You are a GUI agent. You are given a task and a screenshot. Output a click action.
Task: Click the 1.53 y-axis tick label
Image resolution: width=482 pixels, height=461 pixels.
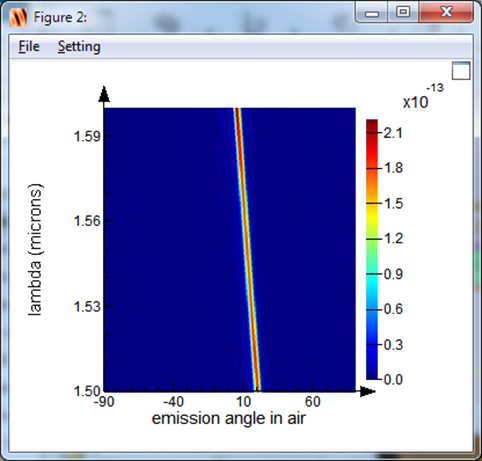87,306
